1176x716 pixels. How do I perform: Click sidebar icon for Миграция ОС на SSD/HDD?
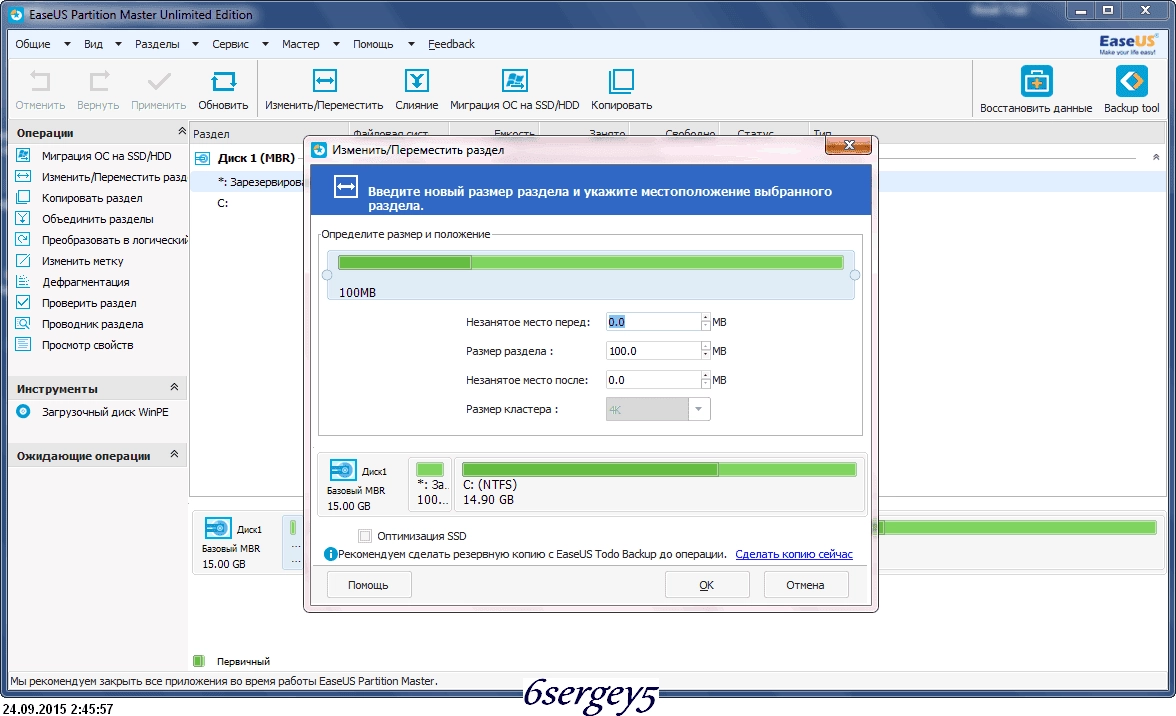pos(23,155)
